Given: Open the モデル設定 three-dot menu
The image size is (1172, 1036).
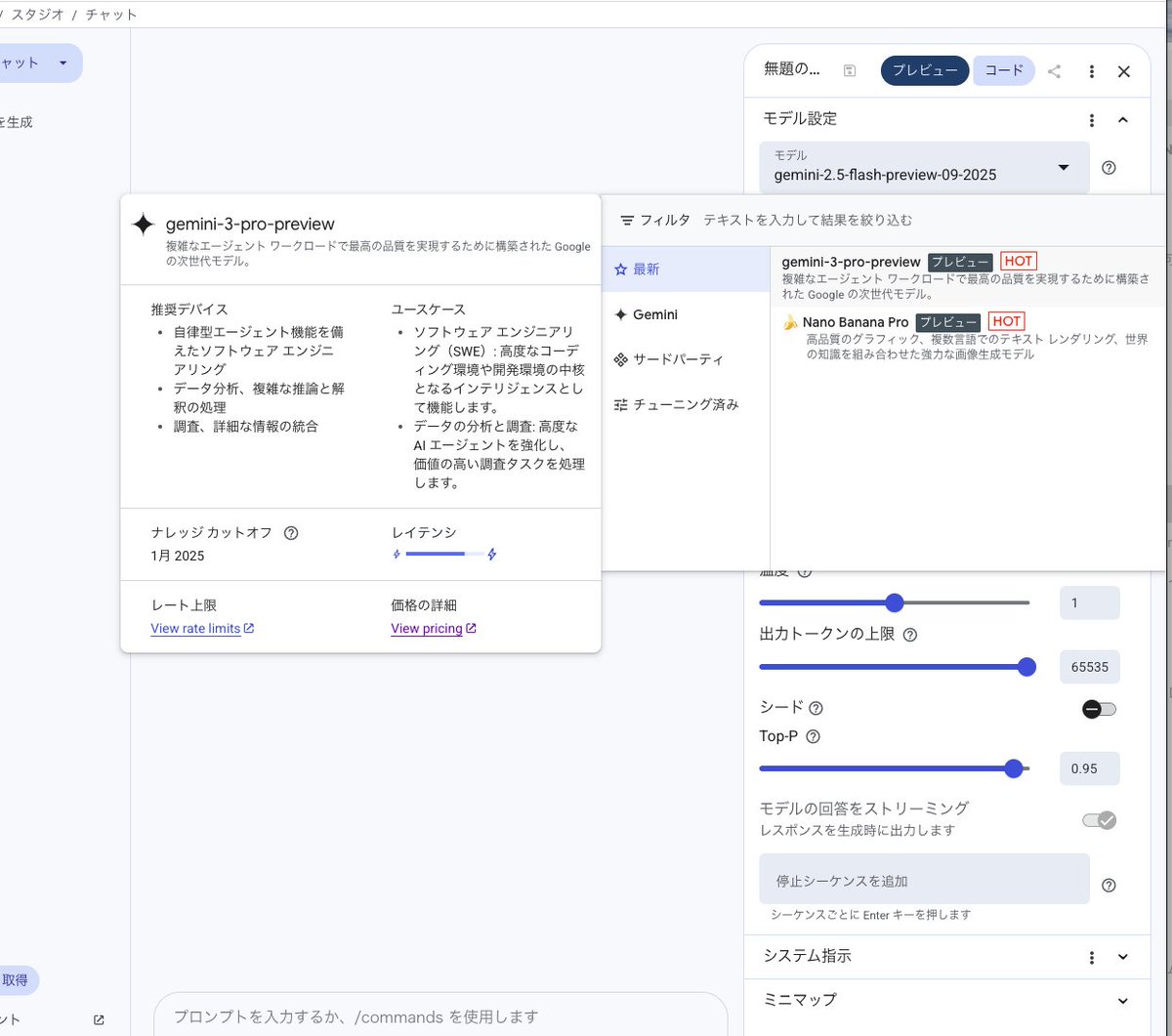Looking at the screenshot, I should coord(1091,120).
